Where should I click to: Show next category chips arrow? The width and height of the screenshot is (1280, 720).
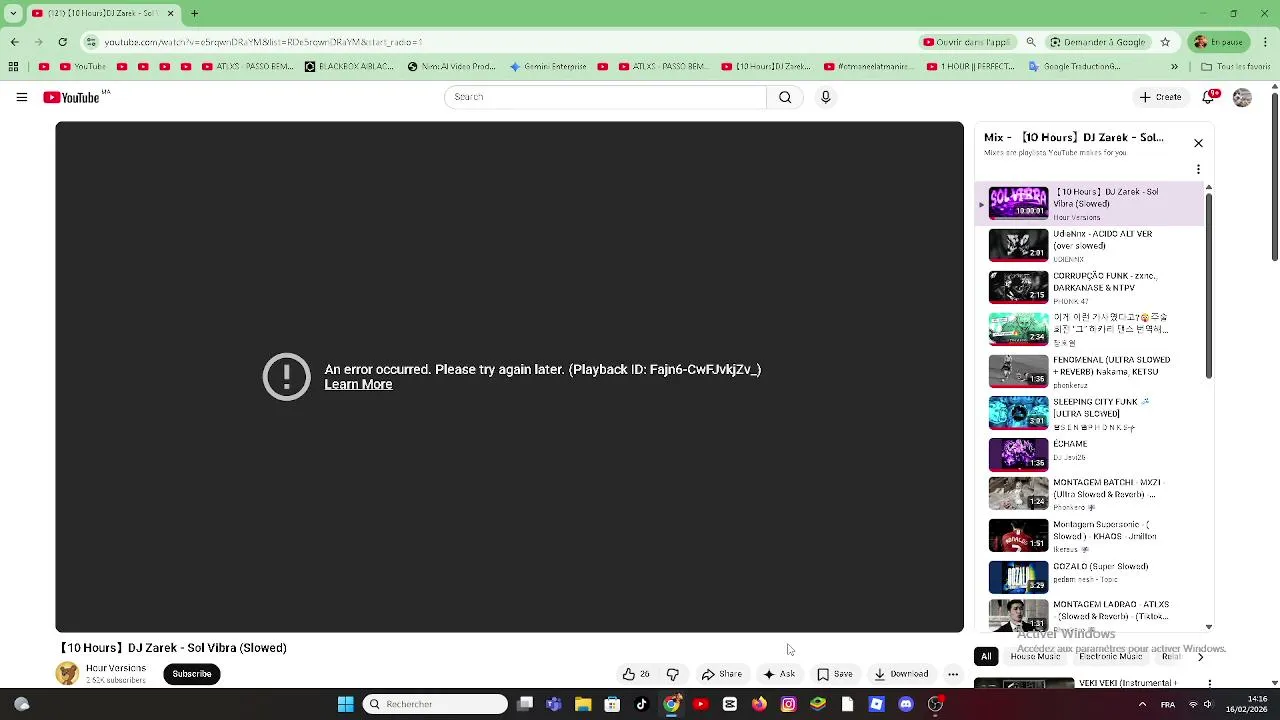pos(1200,657)
